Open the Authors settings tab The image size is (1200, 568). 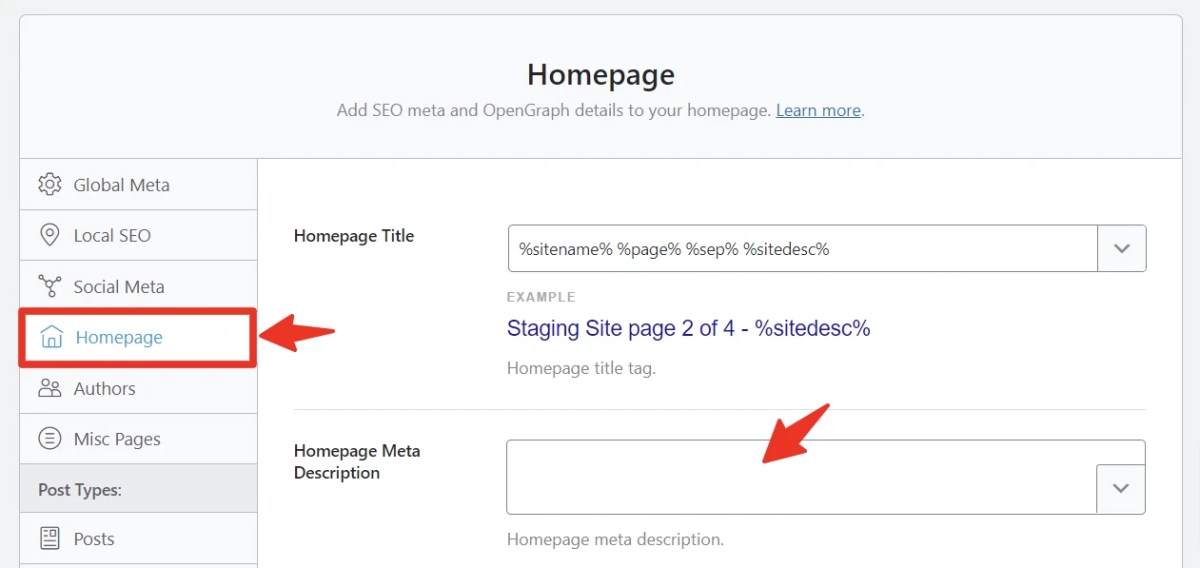tap(138, 388)
